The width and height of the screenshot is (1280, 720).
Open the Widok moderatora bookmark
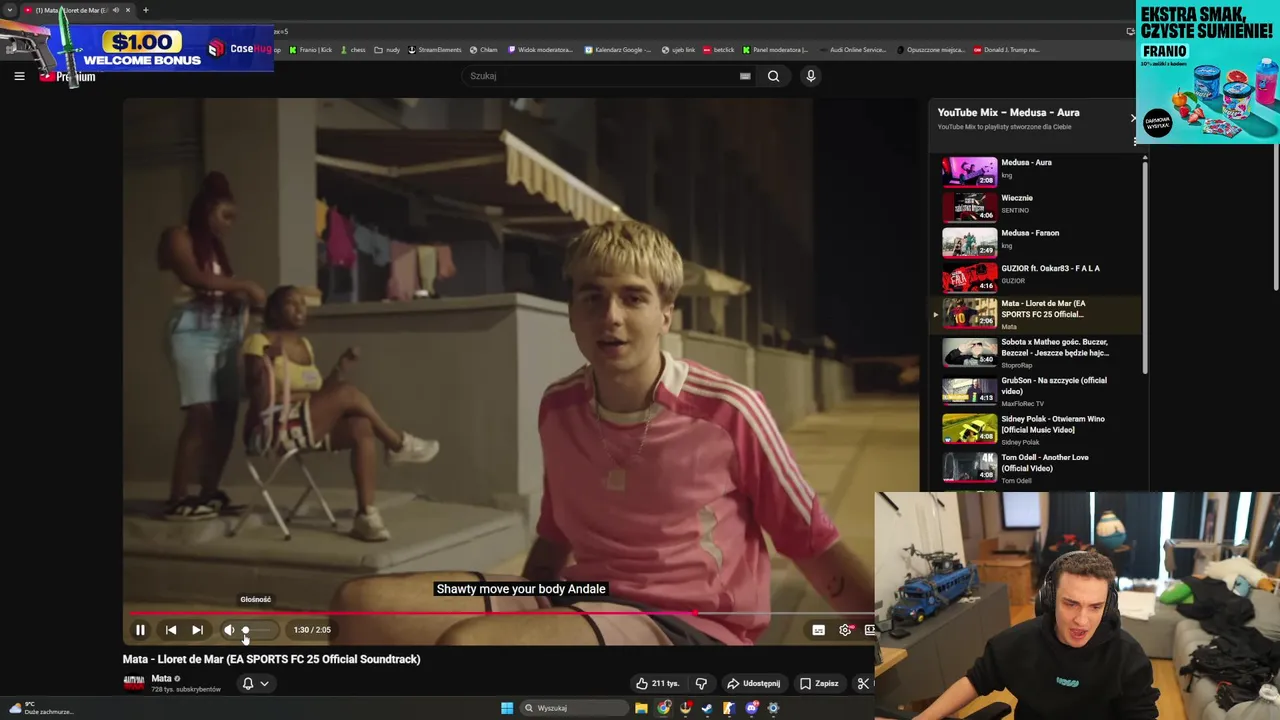(540, 50)
